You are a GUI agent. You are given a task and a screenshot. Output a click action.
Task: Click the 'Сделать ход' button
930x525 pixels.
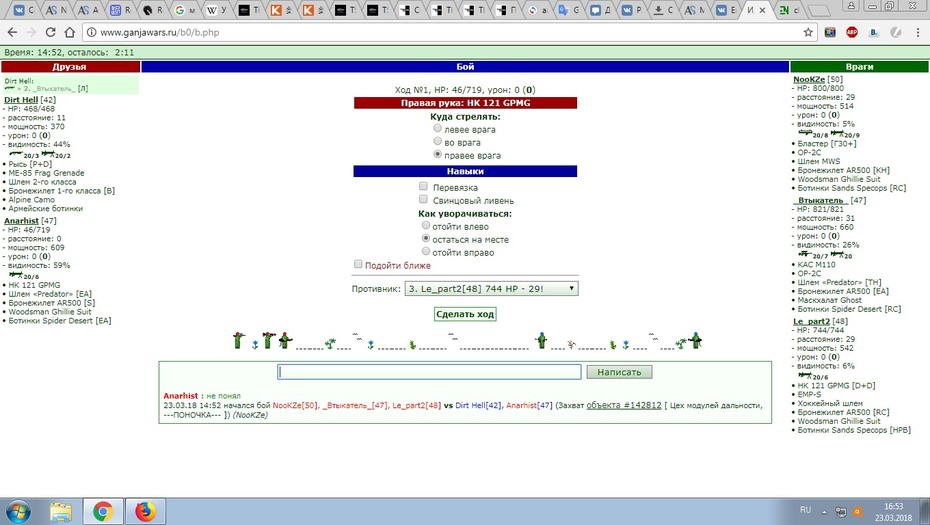(x=465, y=314)
